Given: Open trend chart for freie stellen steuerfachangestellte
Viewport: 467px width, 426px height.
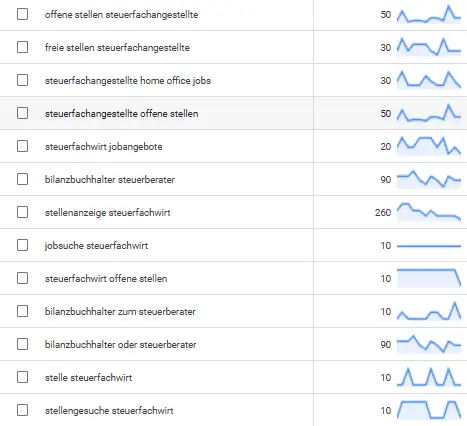Looking at the screenshot, I should [x=429, y=47].
